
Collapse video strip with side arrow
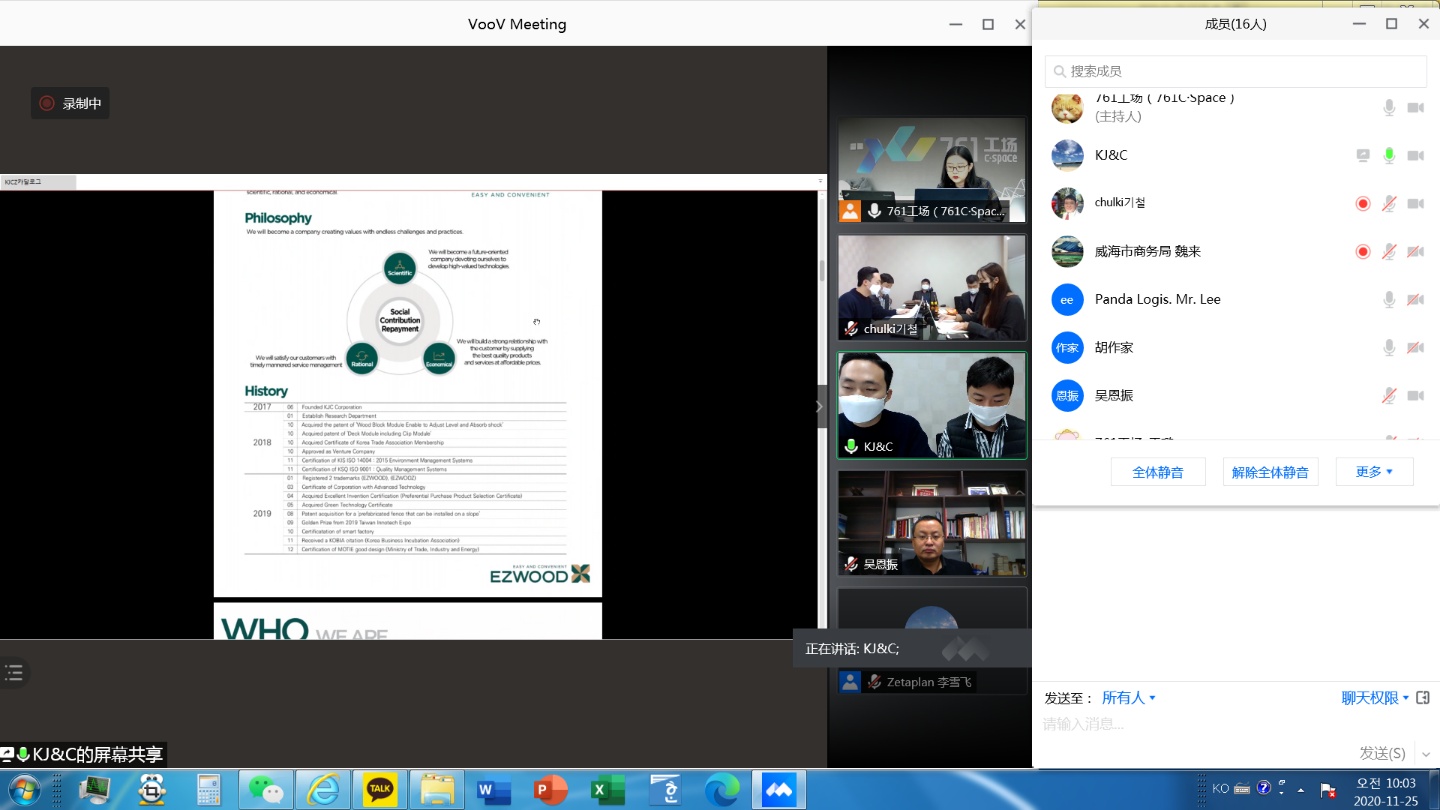(820, 406)
